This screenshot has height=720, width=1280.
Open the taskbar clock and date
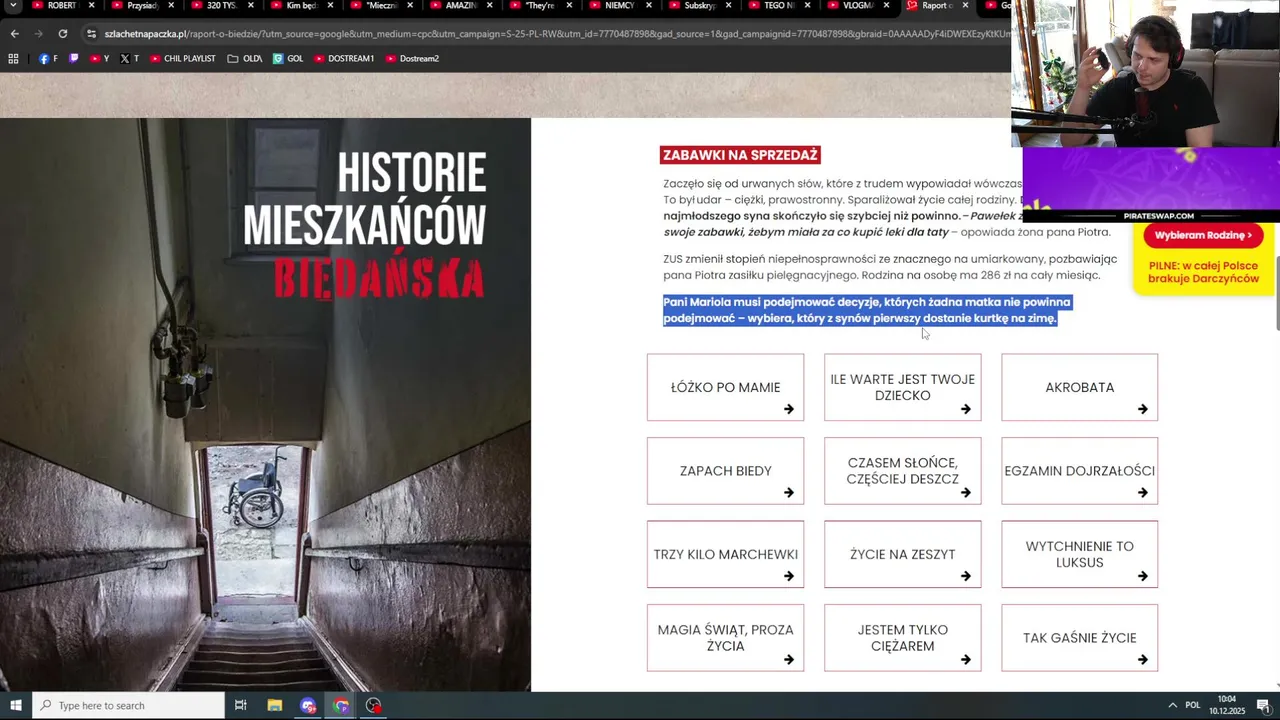1226,705
